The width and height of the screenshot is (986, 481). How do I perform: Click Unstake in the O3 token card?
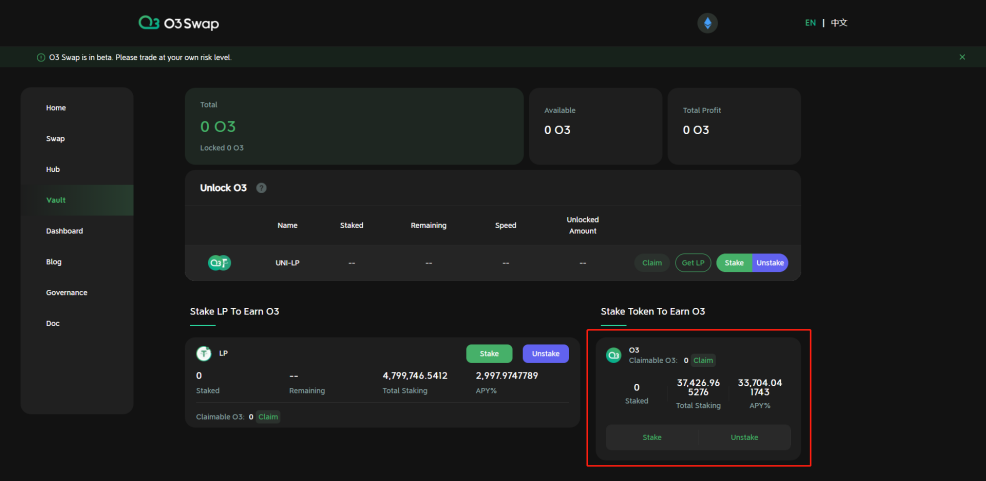(x=745, y=438)
